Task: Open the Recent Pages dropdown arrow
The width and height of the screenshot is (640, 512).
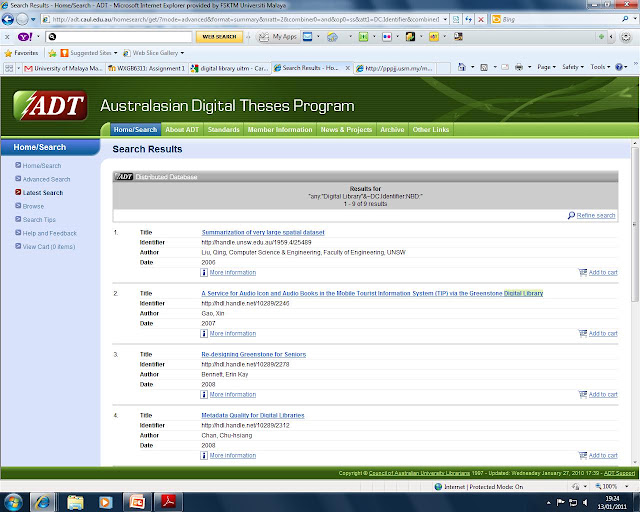Action: pos(33,19)
